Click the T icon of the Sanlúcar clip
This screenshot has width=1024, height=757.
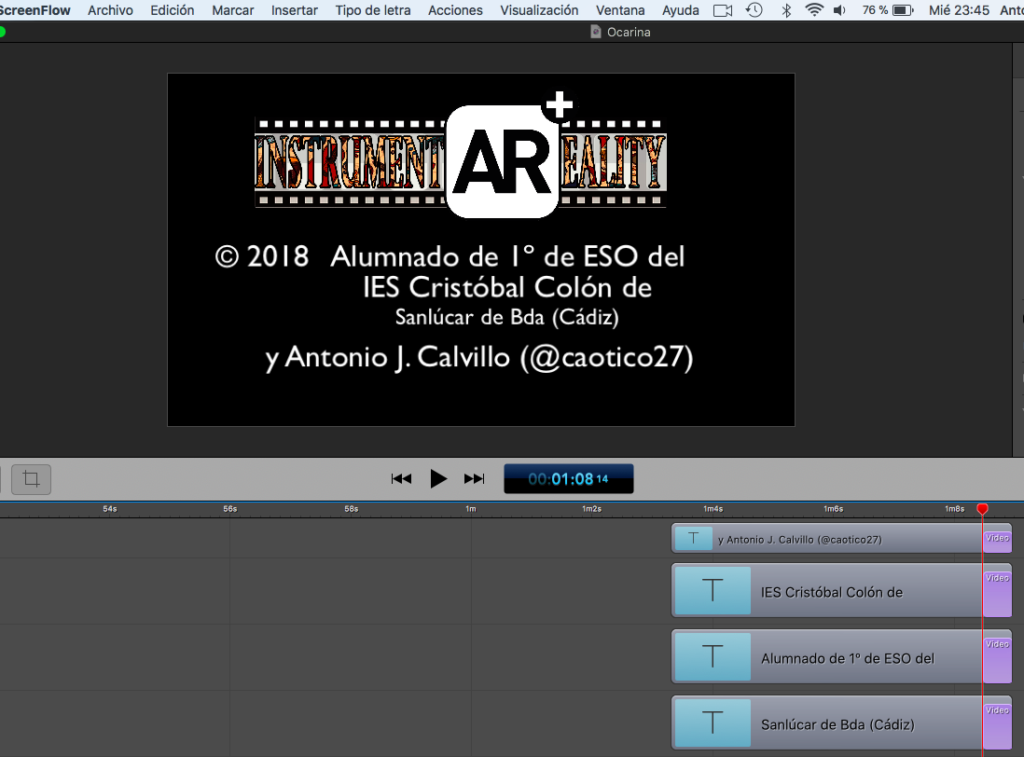pos(712,723)
